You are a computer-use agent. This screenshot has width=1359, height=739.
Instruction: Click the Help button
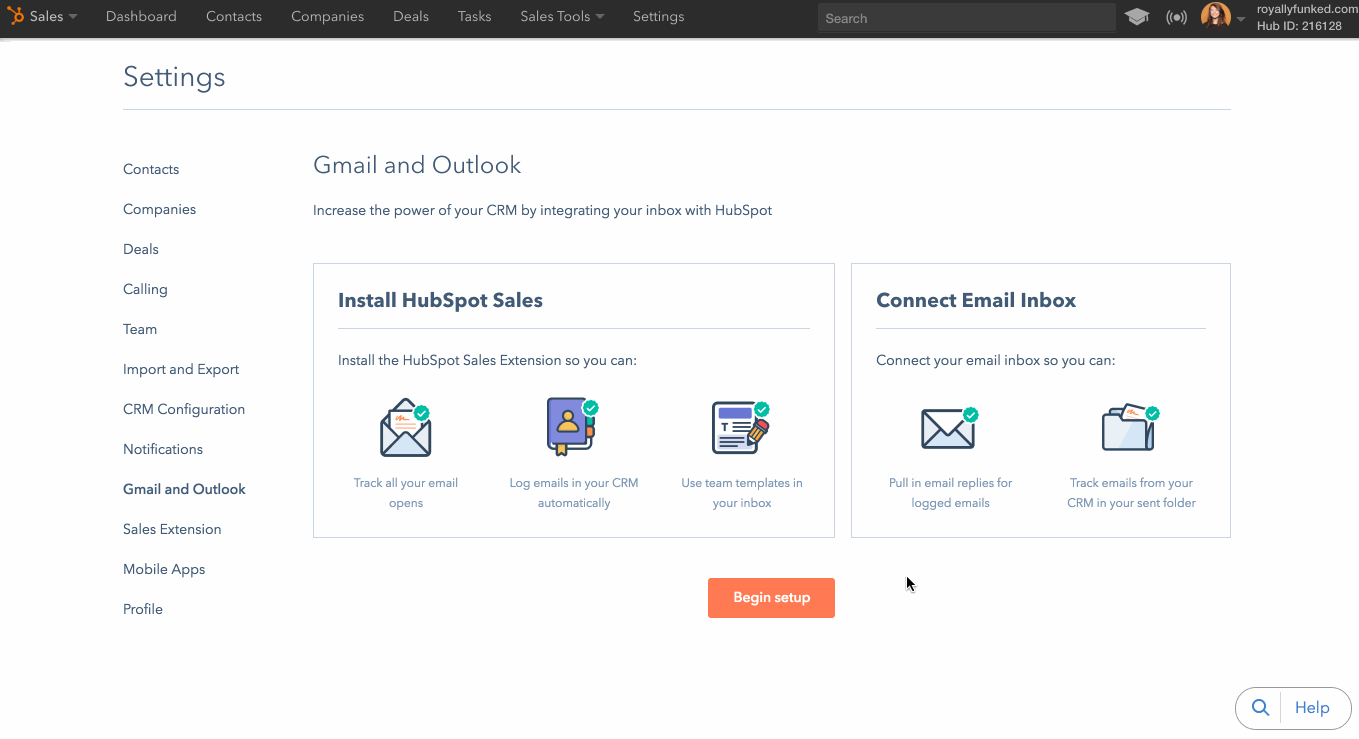pos(1312,708)
